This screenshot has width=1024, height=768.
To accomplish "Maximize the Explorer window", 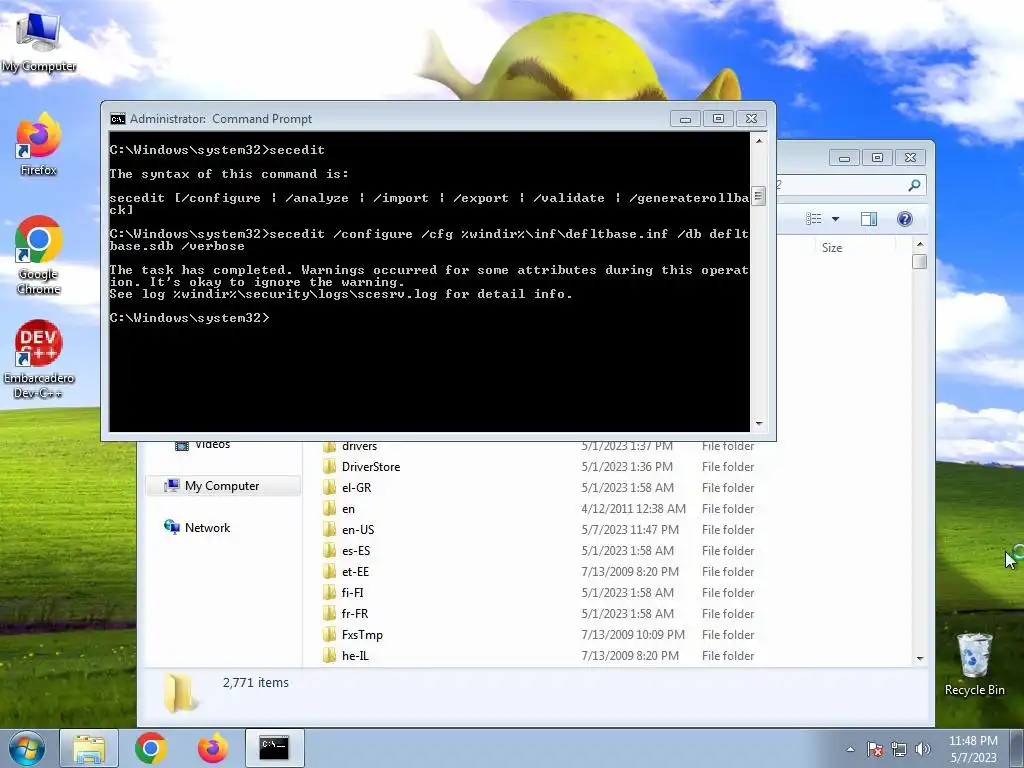I will (x=878, y=157).
